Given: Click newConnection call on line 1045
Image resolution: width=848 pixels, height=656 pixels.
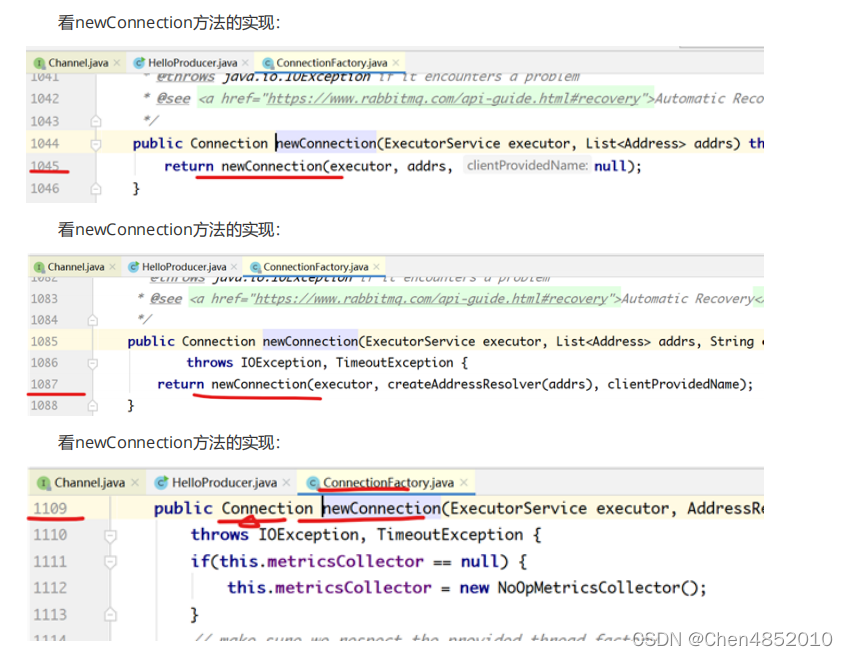Looking at the screenshot, I should tap(271, 166).
